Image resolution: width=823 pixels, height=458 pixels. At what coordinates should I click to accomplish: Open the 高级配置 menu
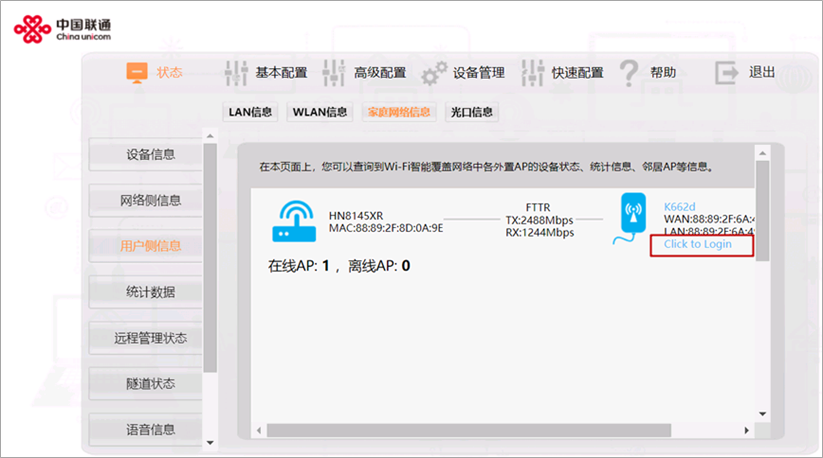tap(380, 72)
